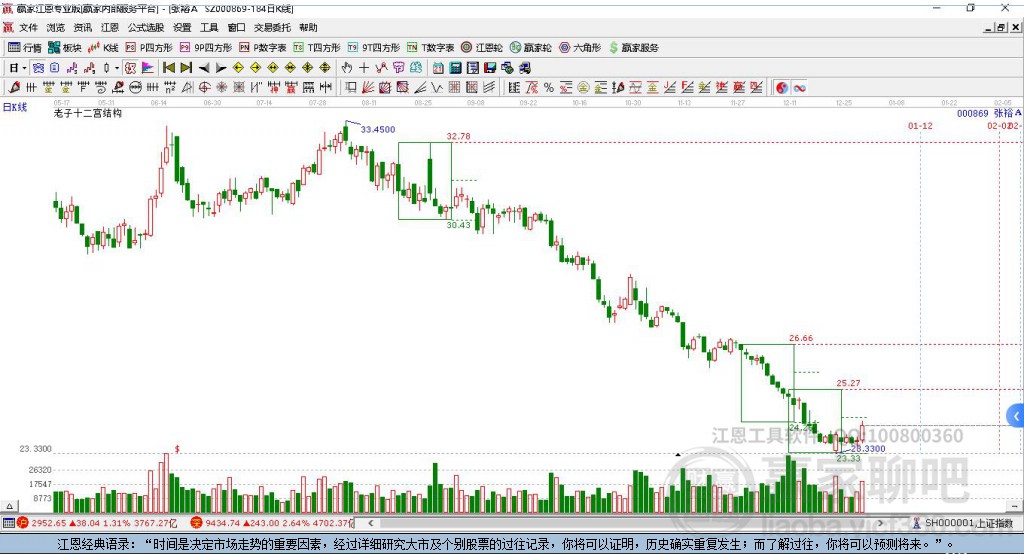Open the 江恩轮 Gann wheel
Image resolution: width=1024 pixels, height=554 pixels.
482,48
